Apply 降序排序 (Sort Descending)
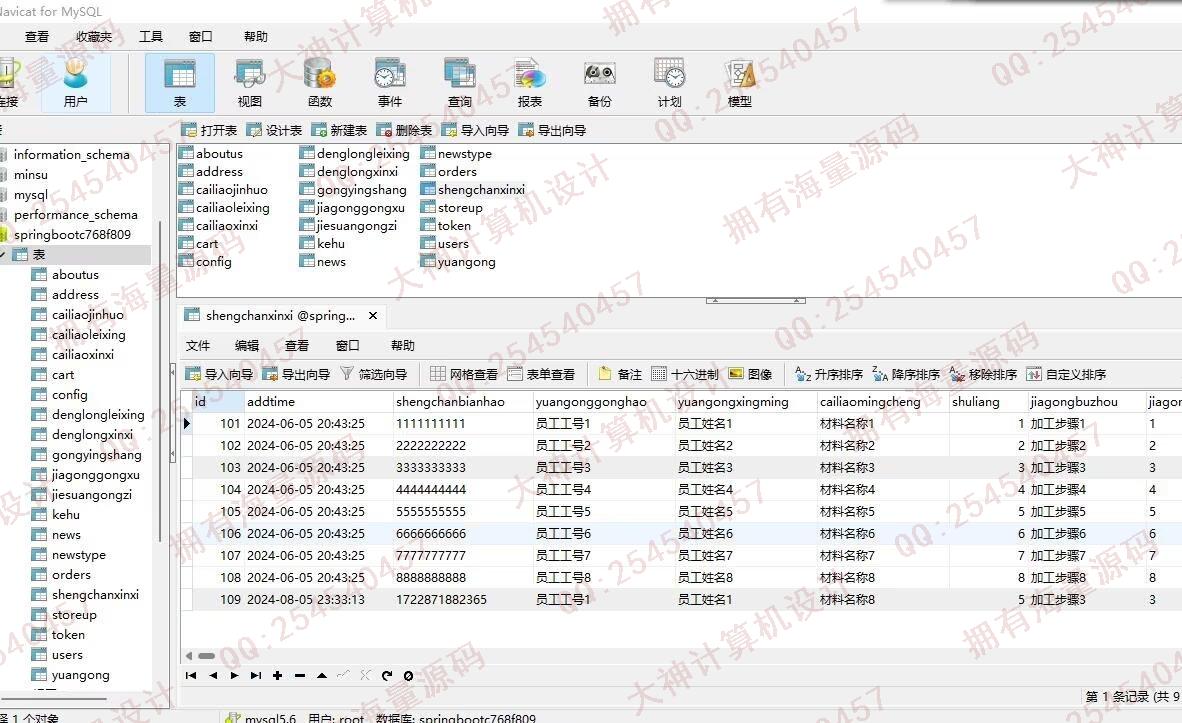 (x=906, y=374)
